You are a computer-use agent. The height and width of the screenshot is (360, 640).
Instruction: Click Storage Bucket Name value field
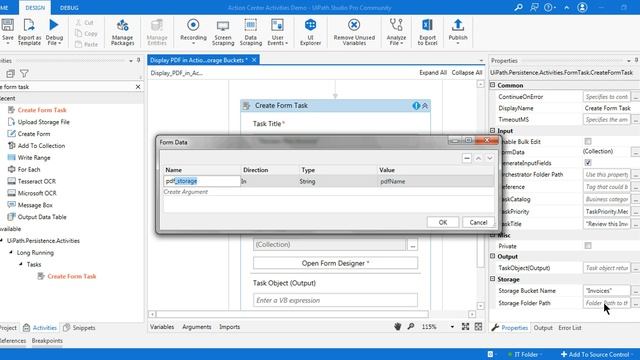tap(606, 291)
